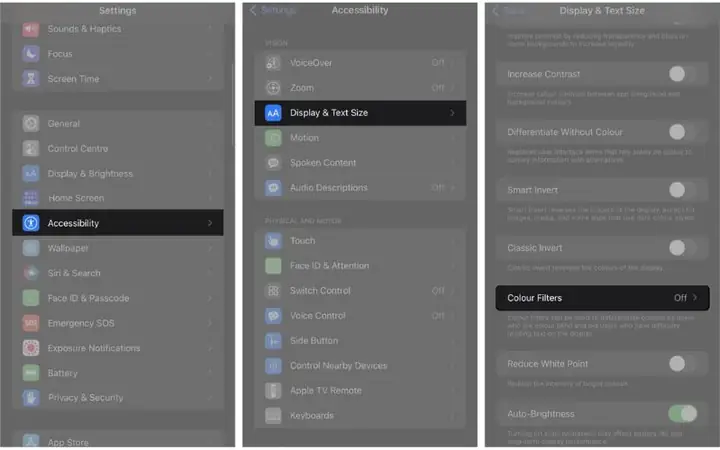Enable the Classic Invert switch
720x450 pixels.
tap(682, 248)
